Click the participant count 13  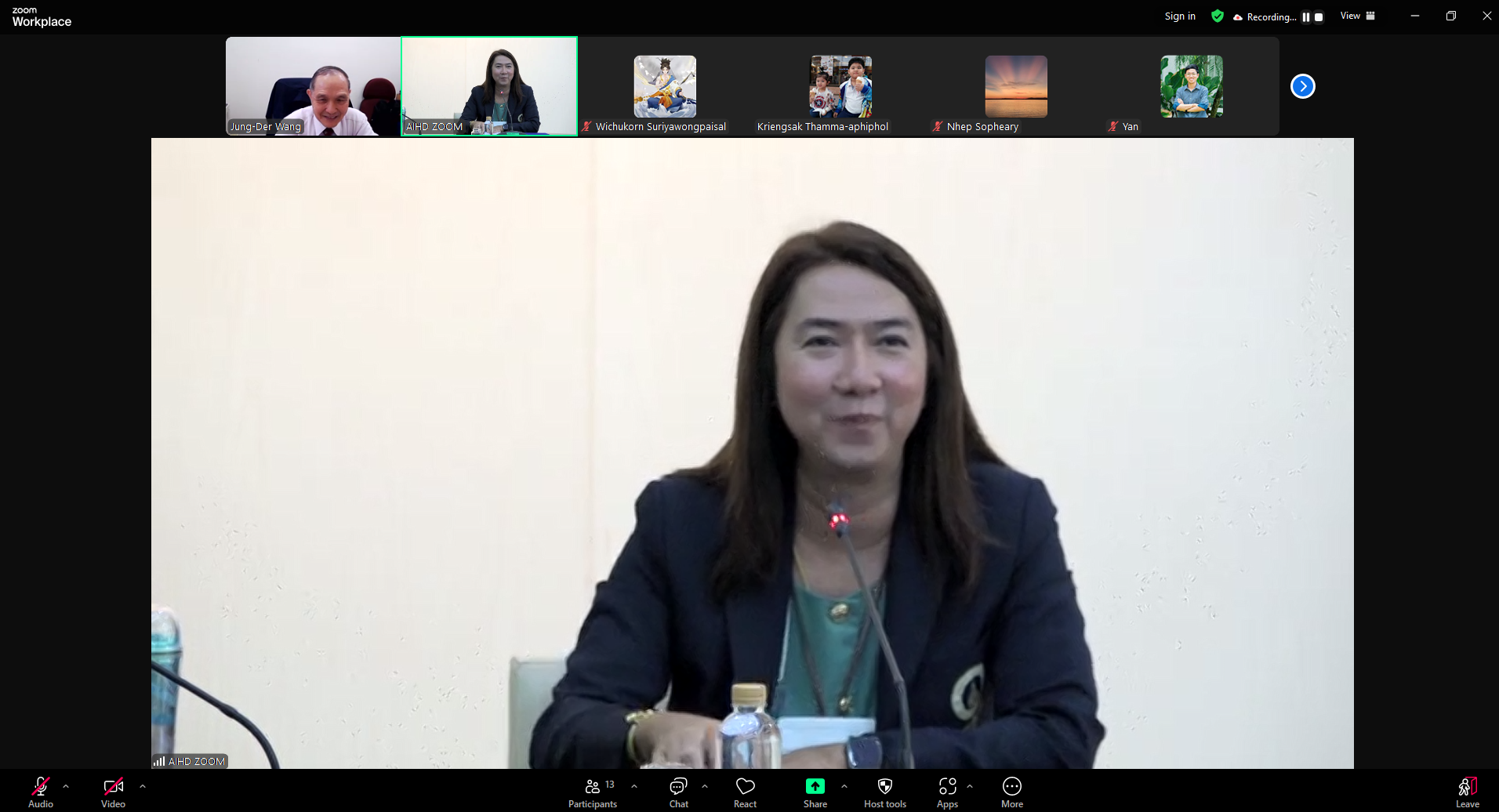pos(610,785)
